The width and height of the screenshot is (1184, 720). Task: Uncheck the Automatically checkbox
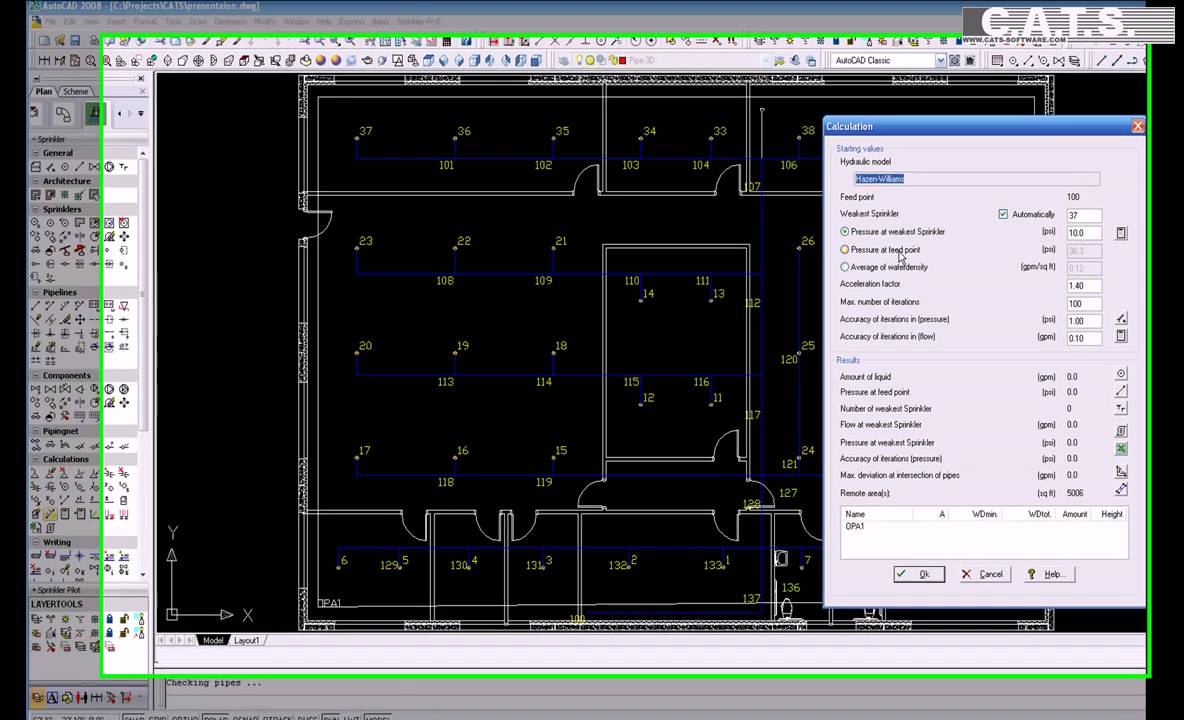click(1003, 214)
